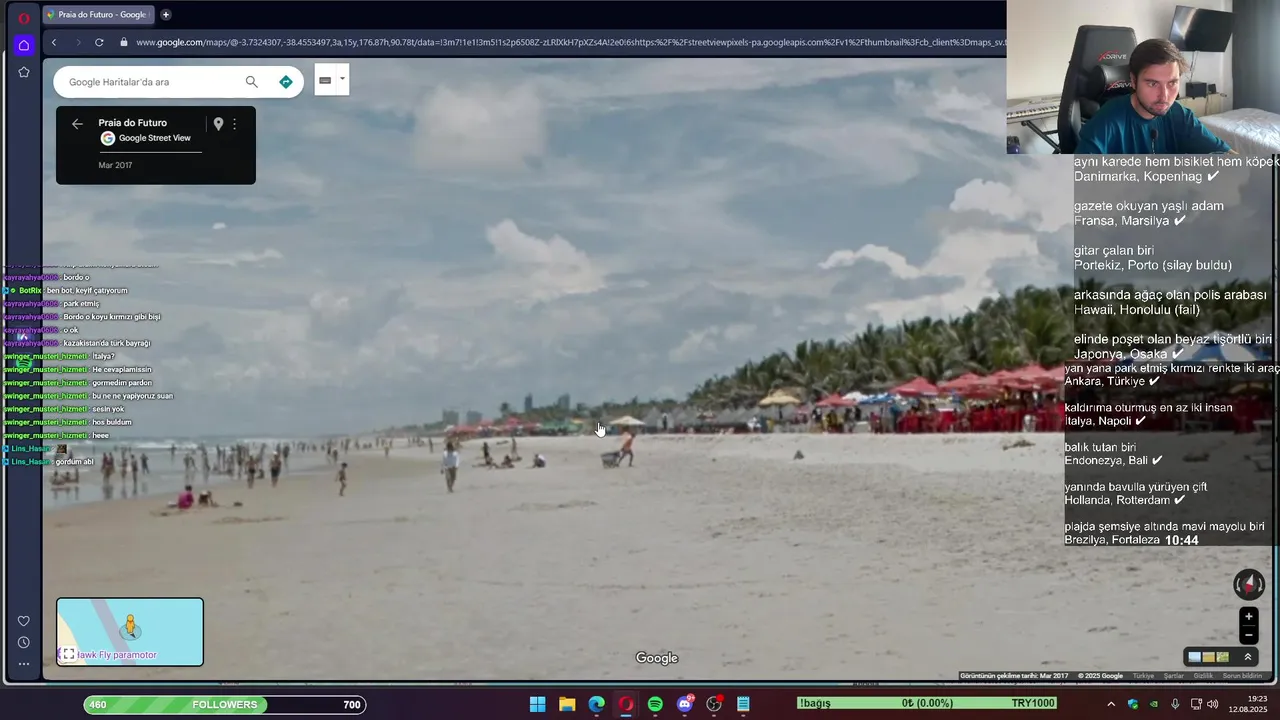Expand the keyboard input tools dropdown arrow
Viewport: 1280px width, 720px height.
pos(342,79)
